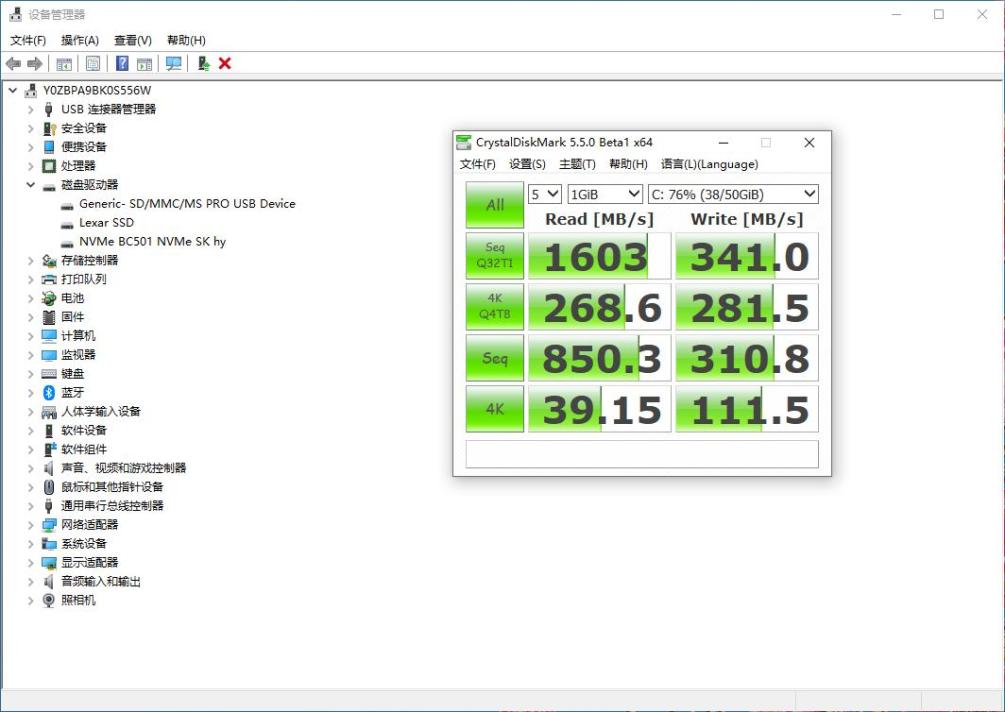Minimize the CrystalDiskMark window

point(724,142)
